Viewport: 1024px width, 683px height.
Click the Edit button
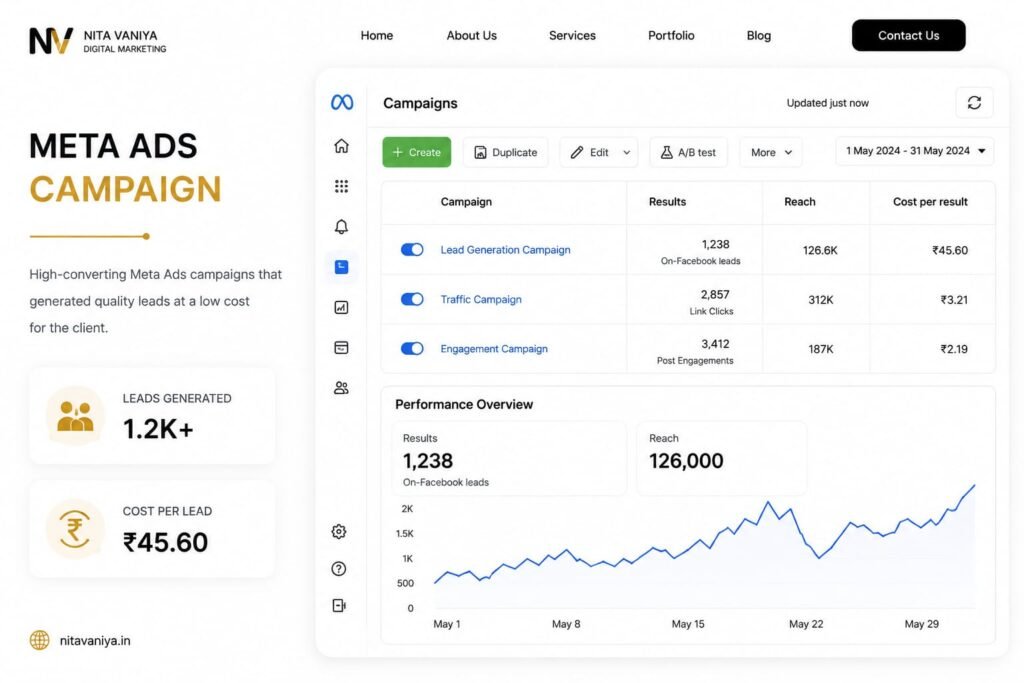(590, 152)
